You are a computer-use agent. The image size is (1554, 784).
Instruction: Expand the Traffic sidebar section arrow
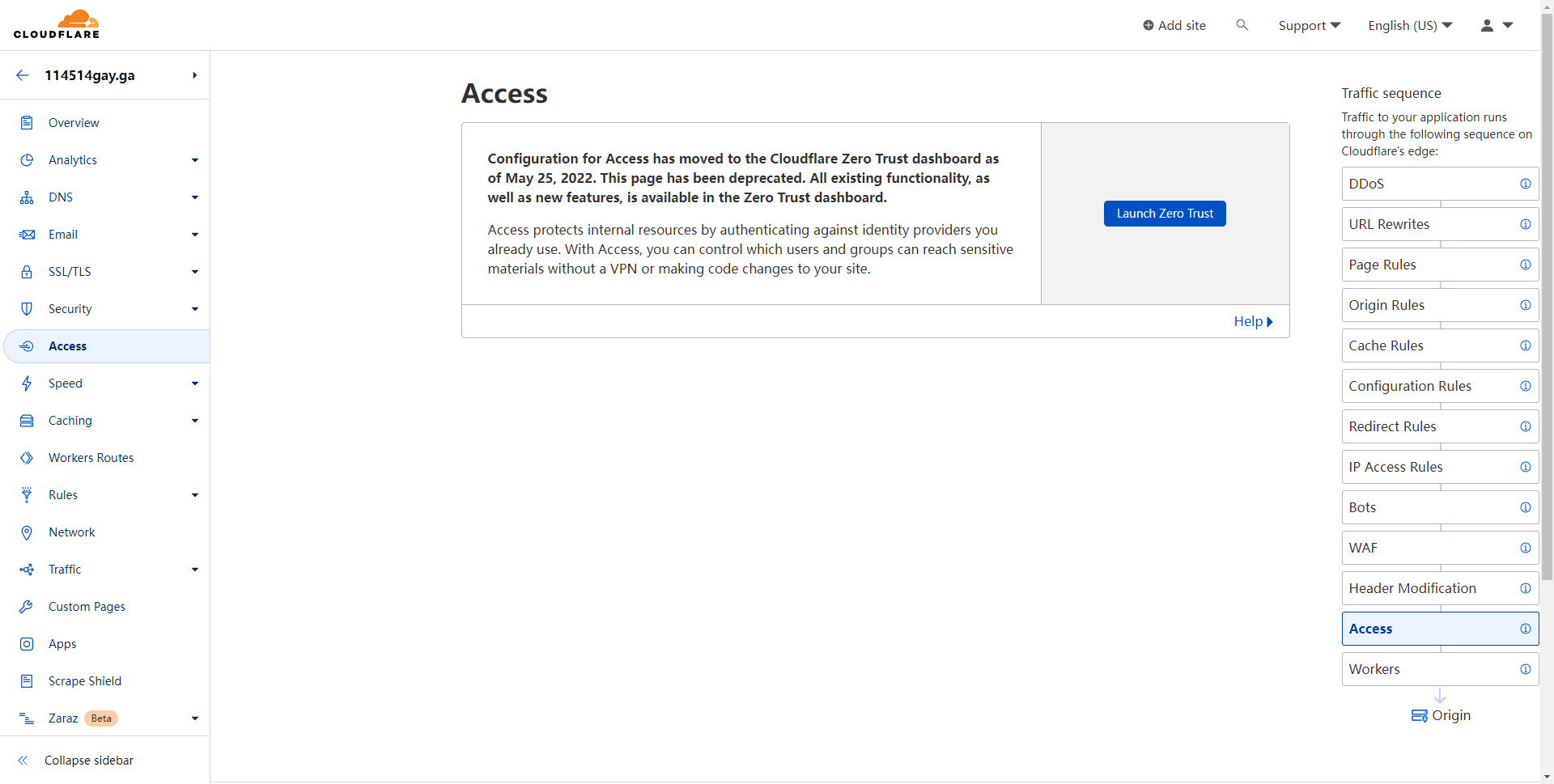point(195,570)
